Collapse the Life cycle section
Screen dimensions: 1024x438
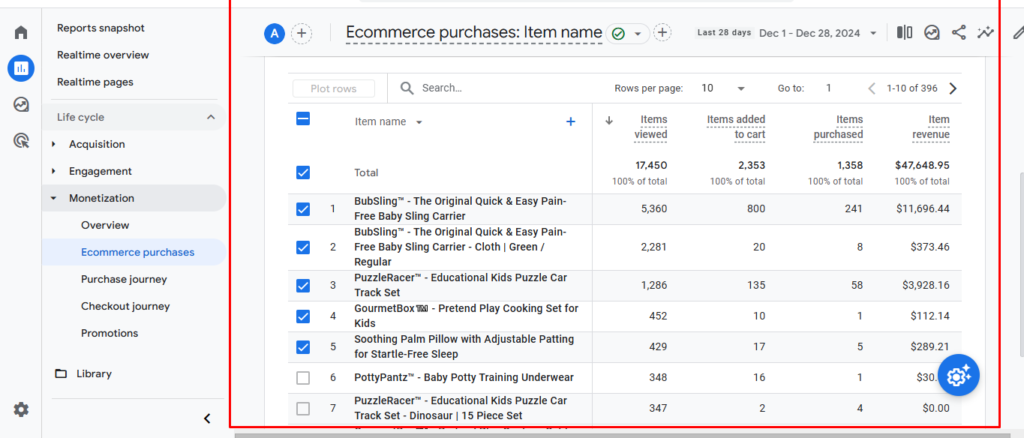click(210, 117)
